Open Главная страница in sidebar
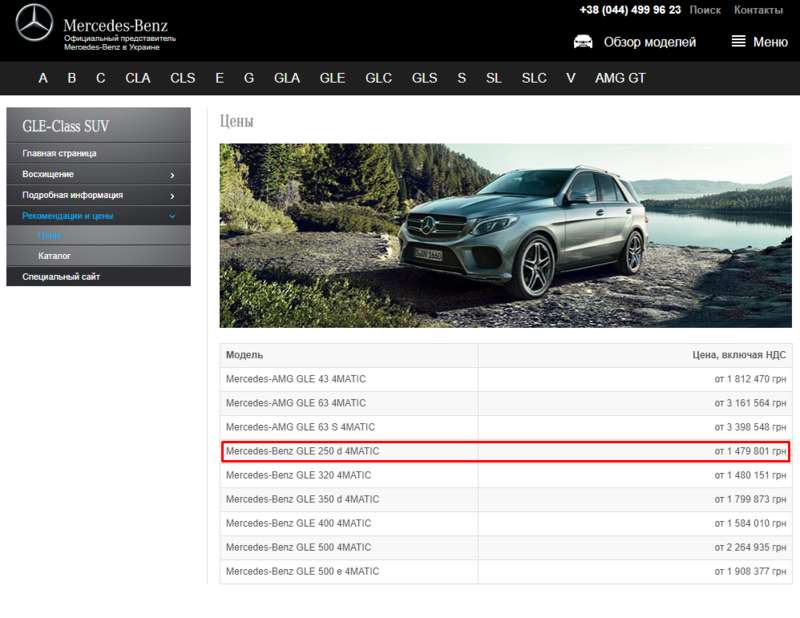The height and width of the screenshot is (618, 800). (x=60, y=154)
